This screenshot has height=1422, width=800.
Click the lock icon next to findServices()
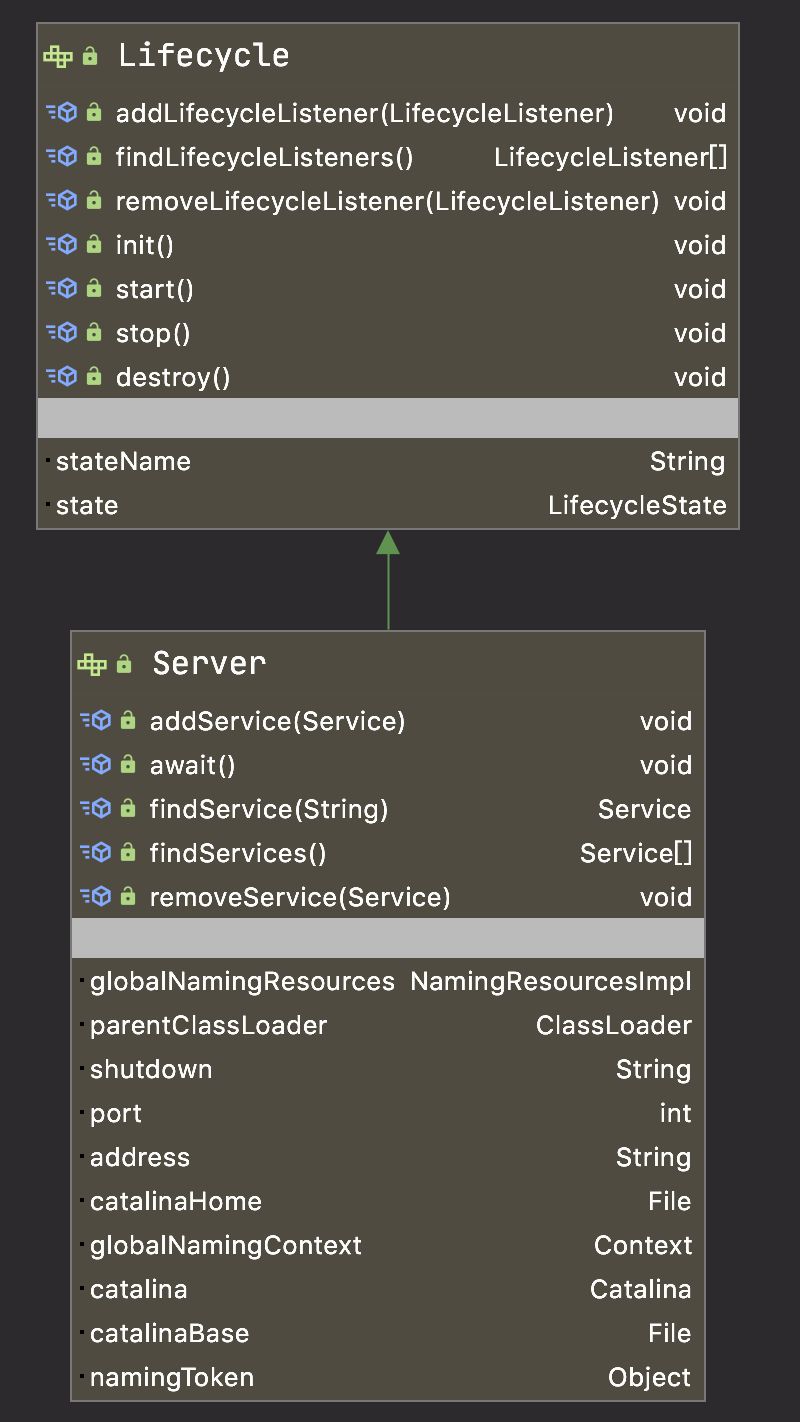128,853
